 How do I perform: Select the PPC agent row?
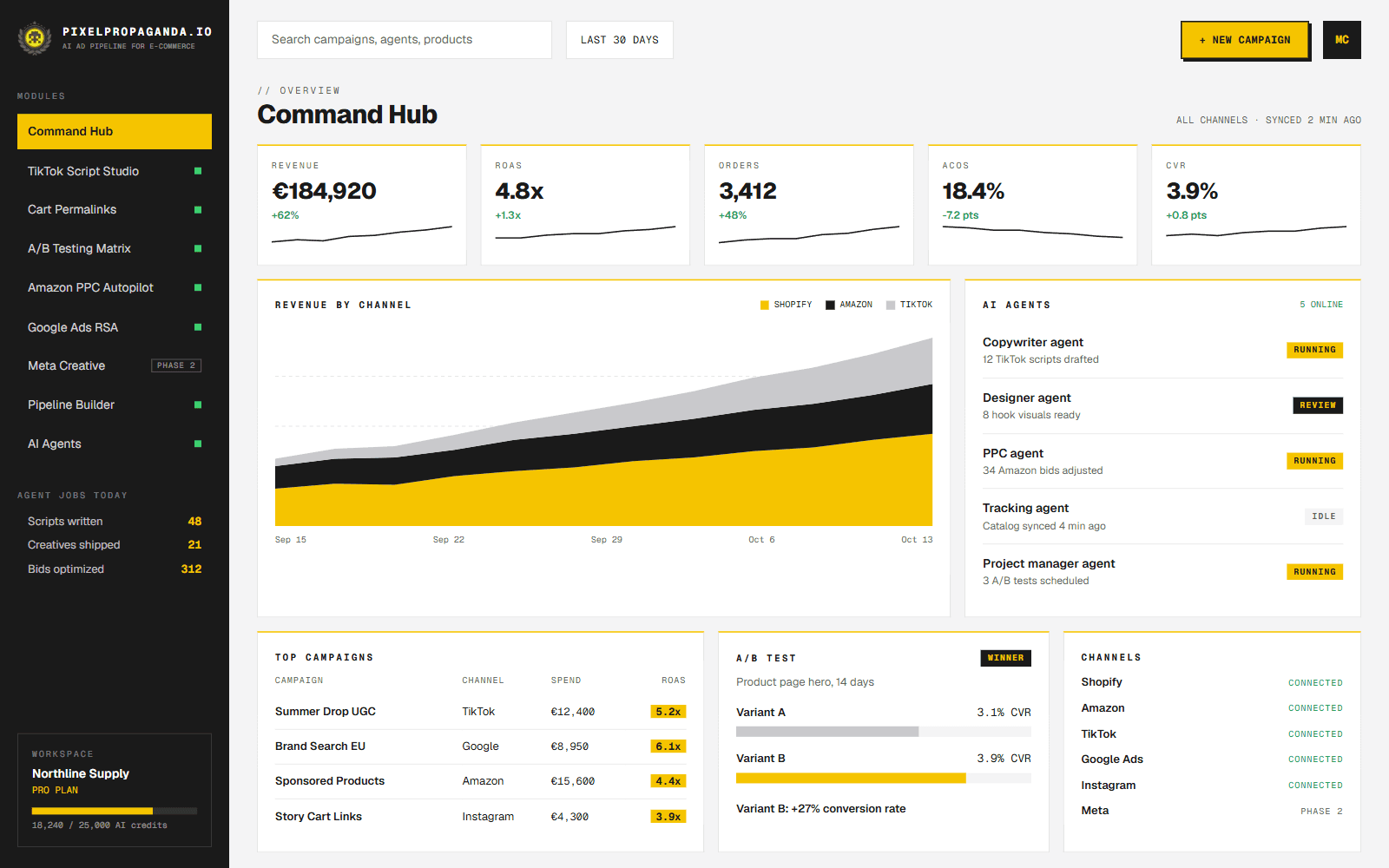(x=1162, y=461)
